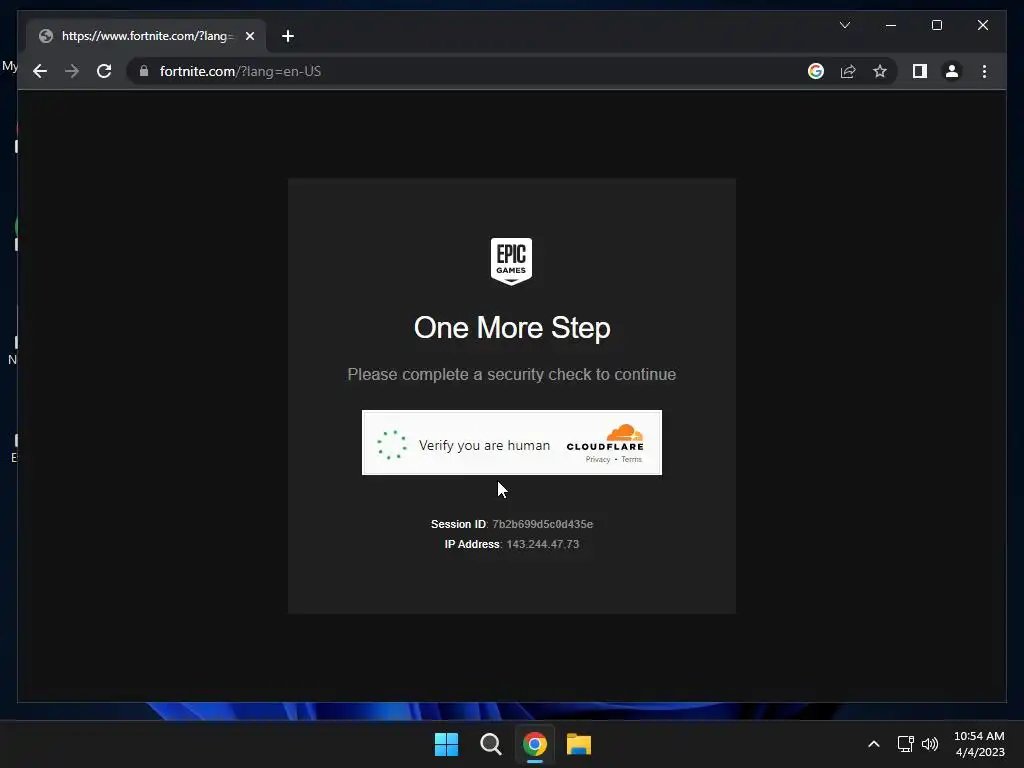Share this page using the share icon
Viewport: 1024px width, 768px height.
pos(848,71)
